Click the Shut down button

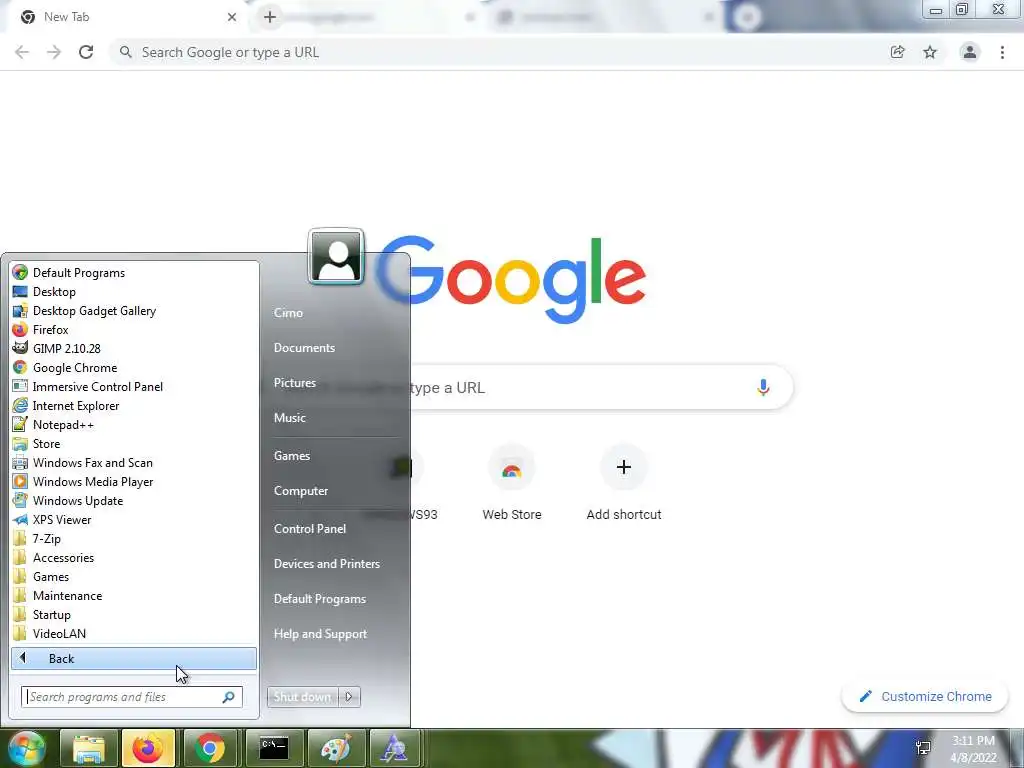click(x=302, y=697)
